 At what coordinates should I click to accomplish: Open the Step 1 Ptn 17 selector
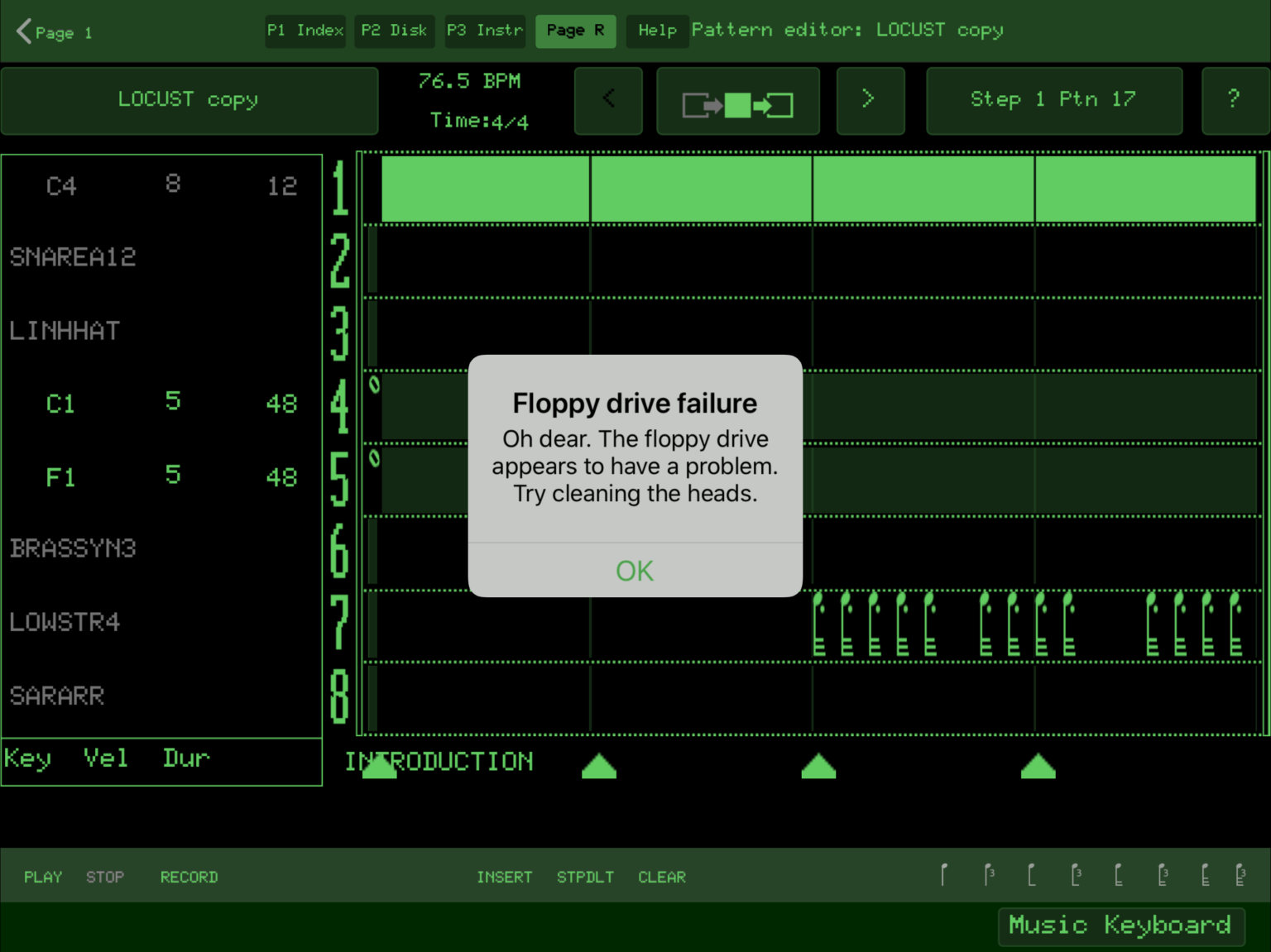1053,100
